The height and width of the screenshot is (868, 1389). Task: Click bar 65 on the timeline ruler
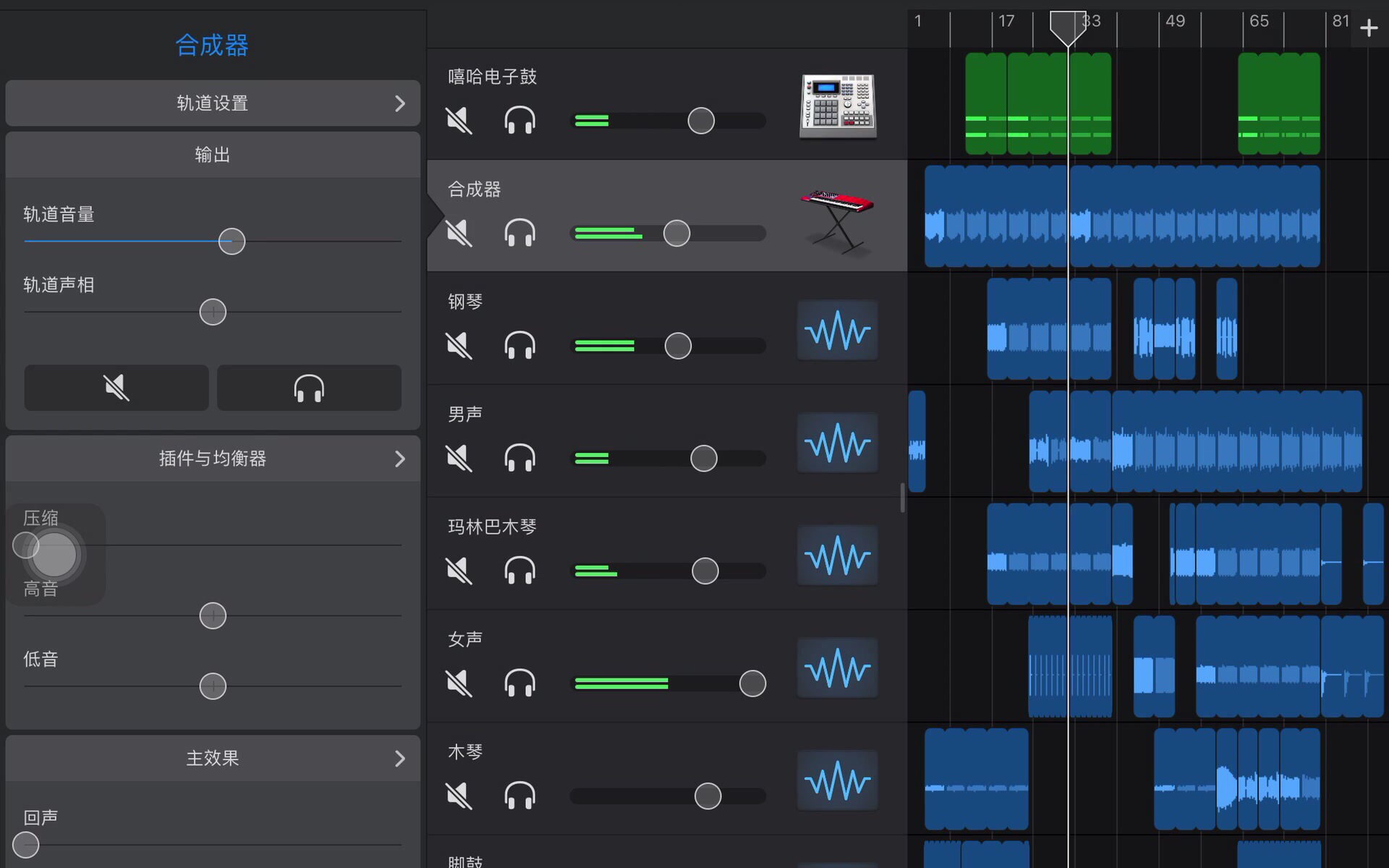1259,21
